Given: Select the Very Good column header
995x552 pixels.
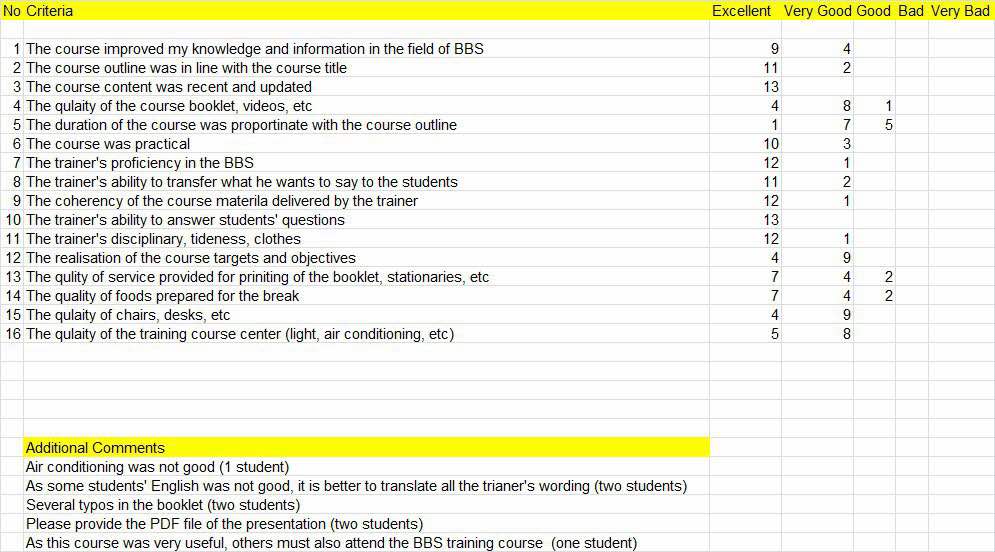Looking at the screenshot, I should point(817,11).
